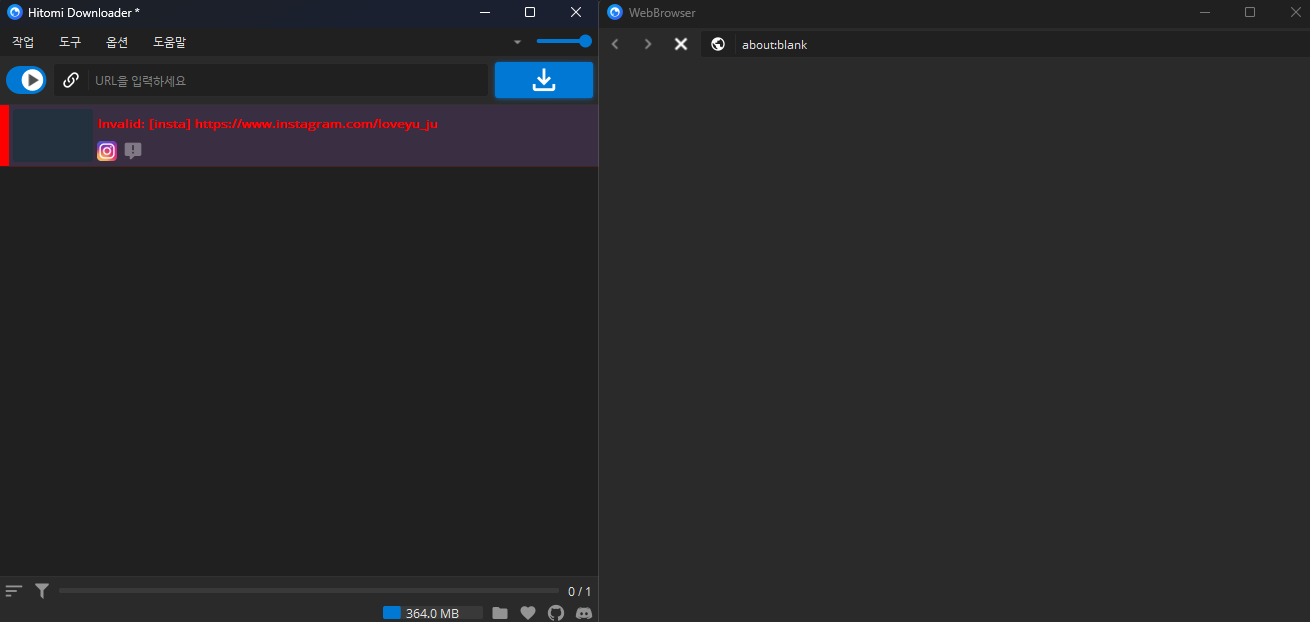Click the back arrow in WebBrowser
This screenshot has width=1310, height=622.
point(615,44)
